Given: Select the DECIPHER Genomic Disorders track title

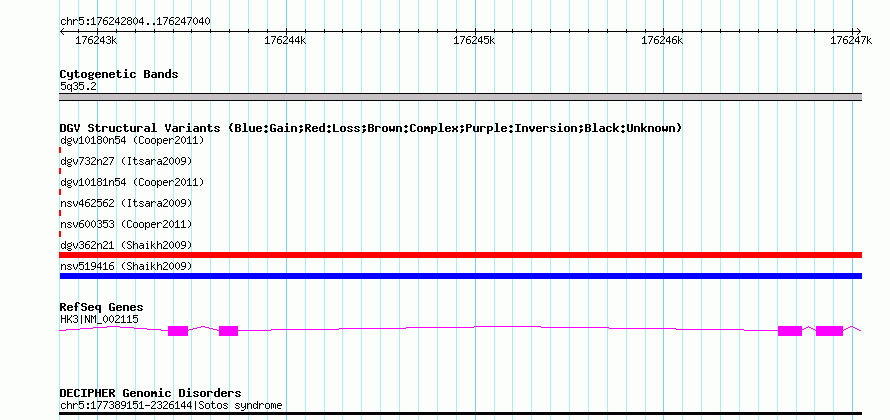Looking at the screenshot, I should point(150,393).
